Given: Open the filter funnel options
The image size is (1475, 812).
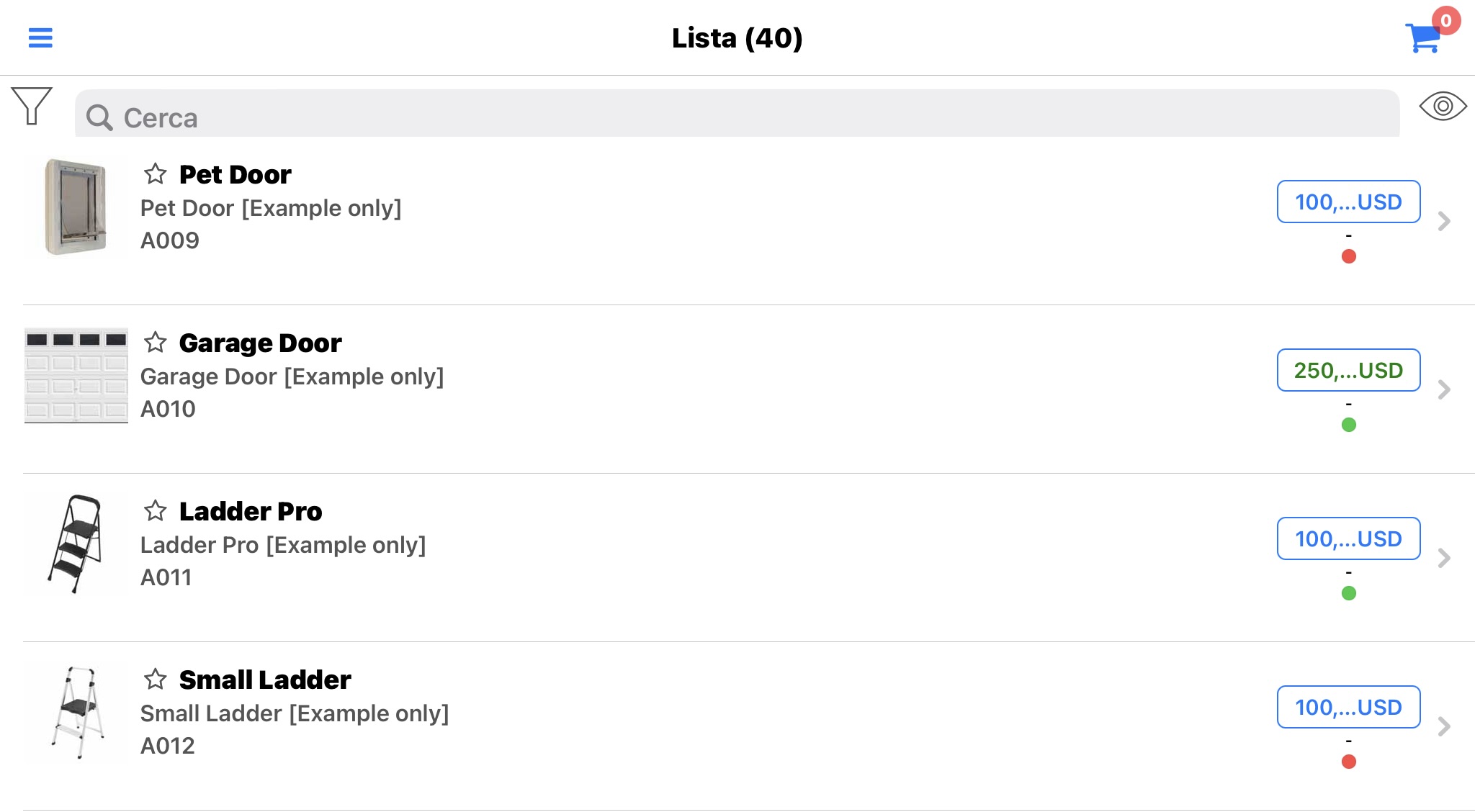Looking at the screenshot, I should pos(32,106).
